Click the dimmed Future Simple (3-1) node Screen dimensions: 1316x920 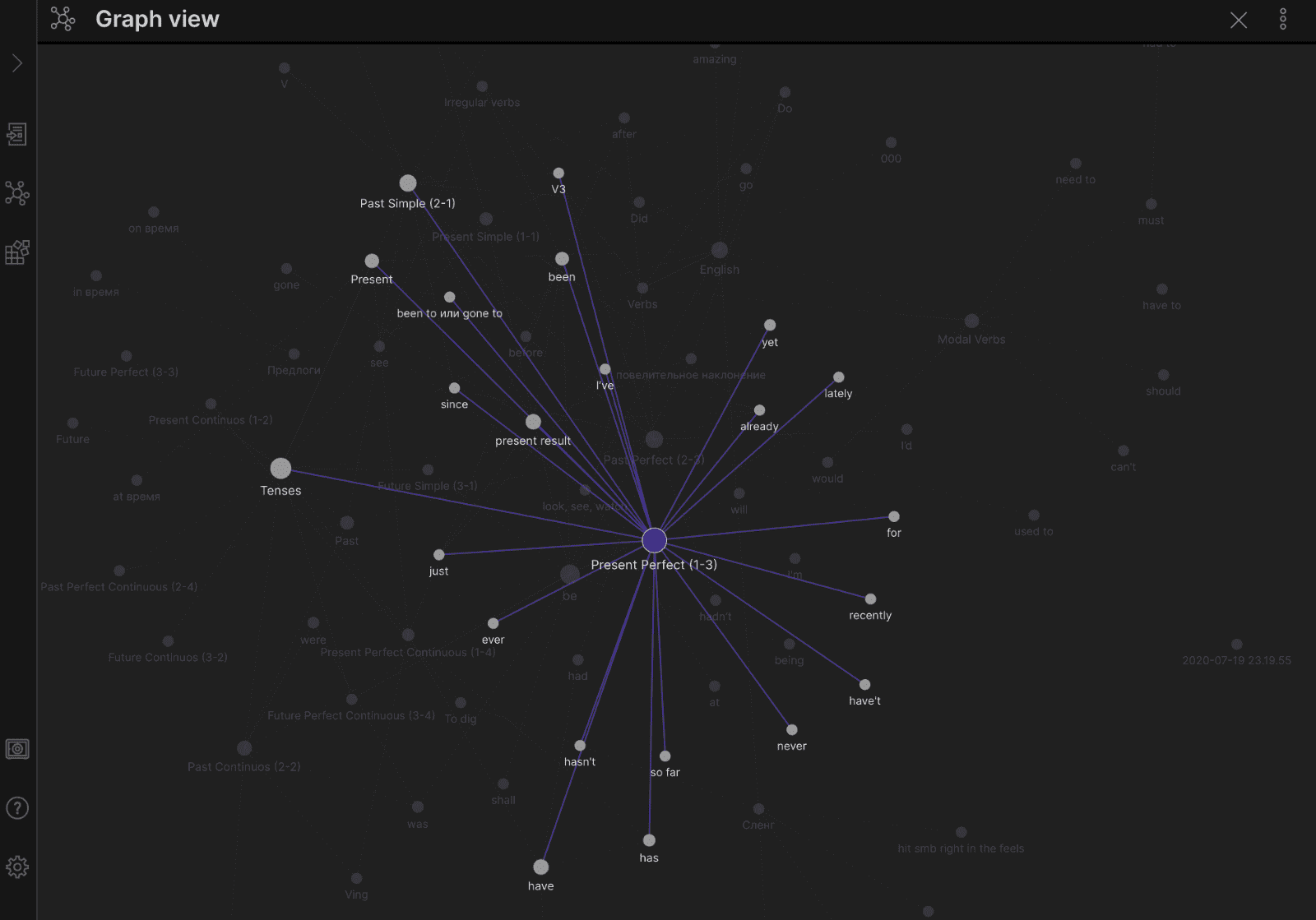[428, 470]
